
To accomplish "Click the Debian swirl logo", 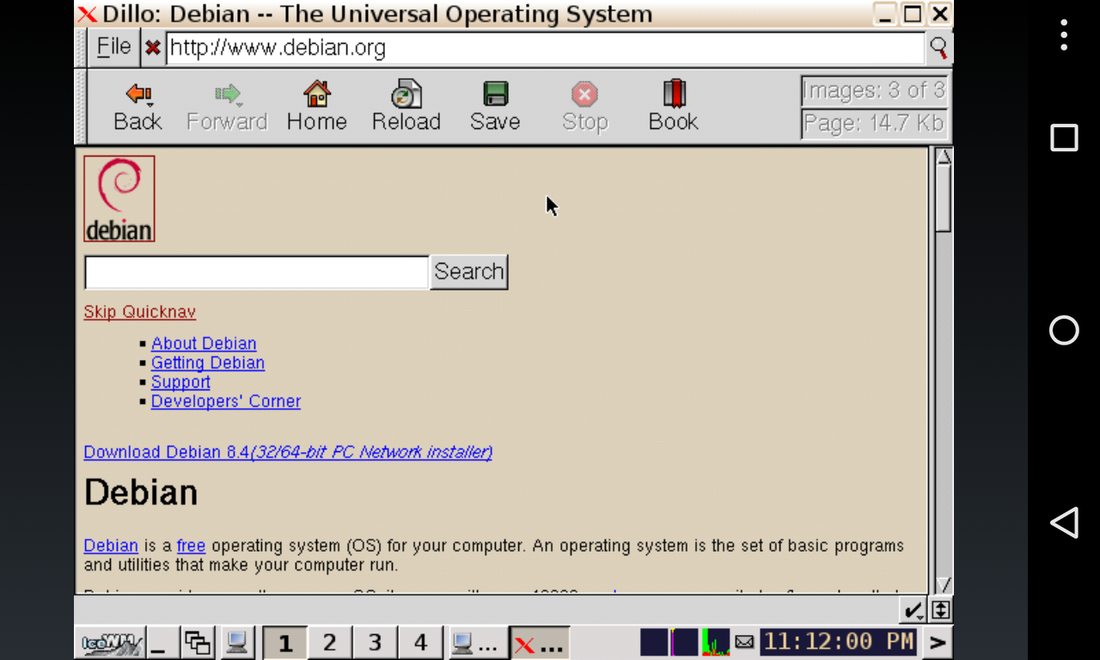I will point(119,198).
